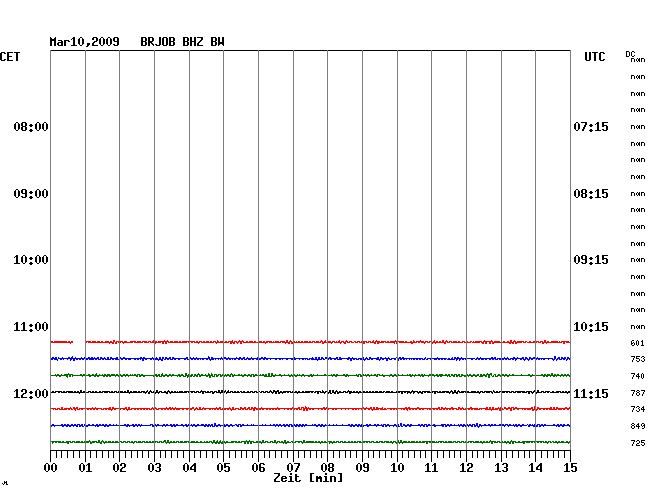
Task: Click minute tick label 05
Action: pos(223,468)
